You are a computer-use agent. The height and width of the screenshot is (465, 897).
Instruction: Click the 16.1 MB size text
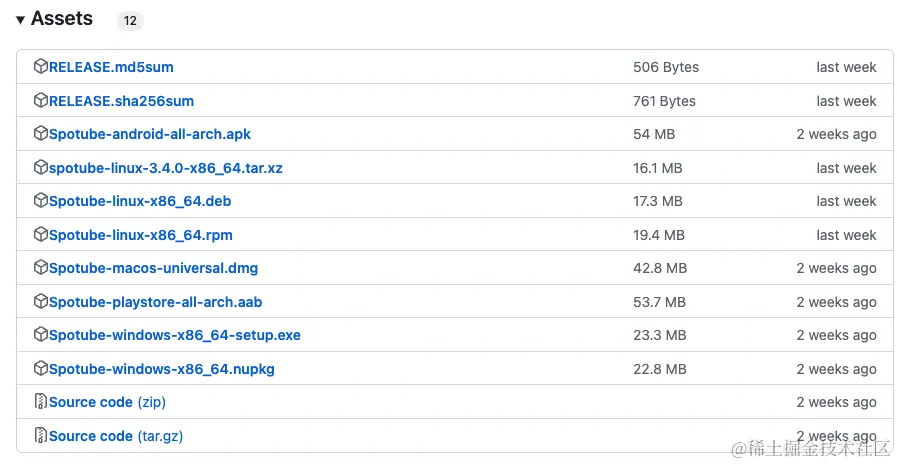(x=658, y=168)
